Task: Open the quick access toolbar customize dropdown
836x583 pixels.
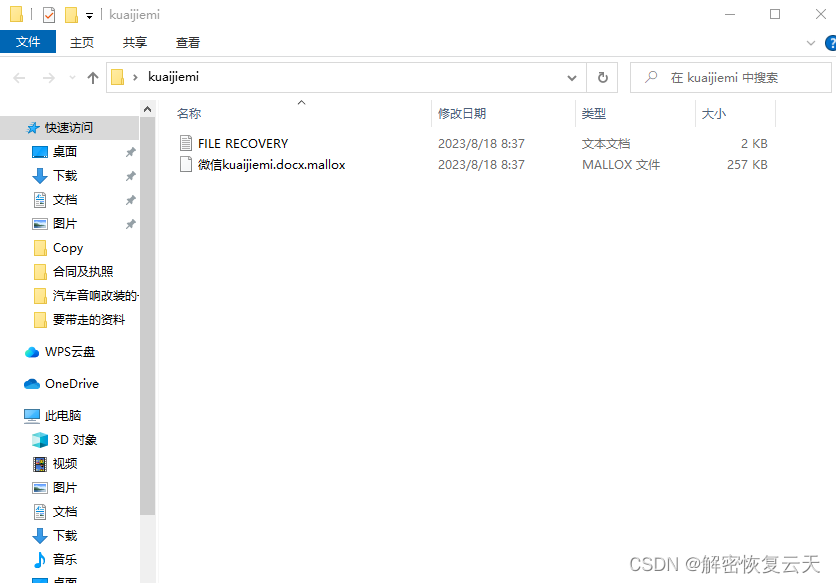Action: 88,14
